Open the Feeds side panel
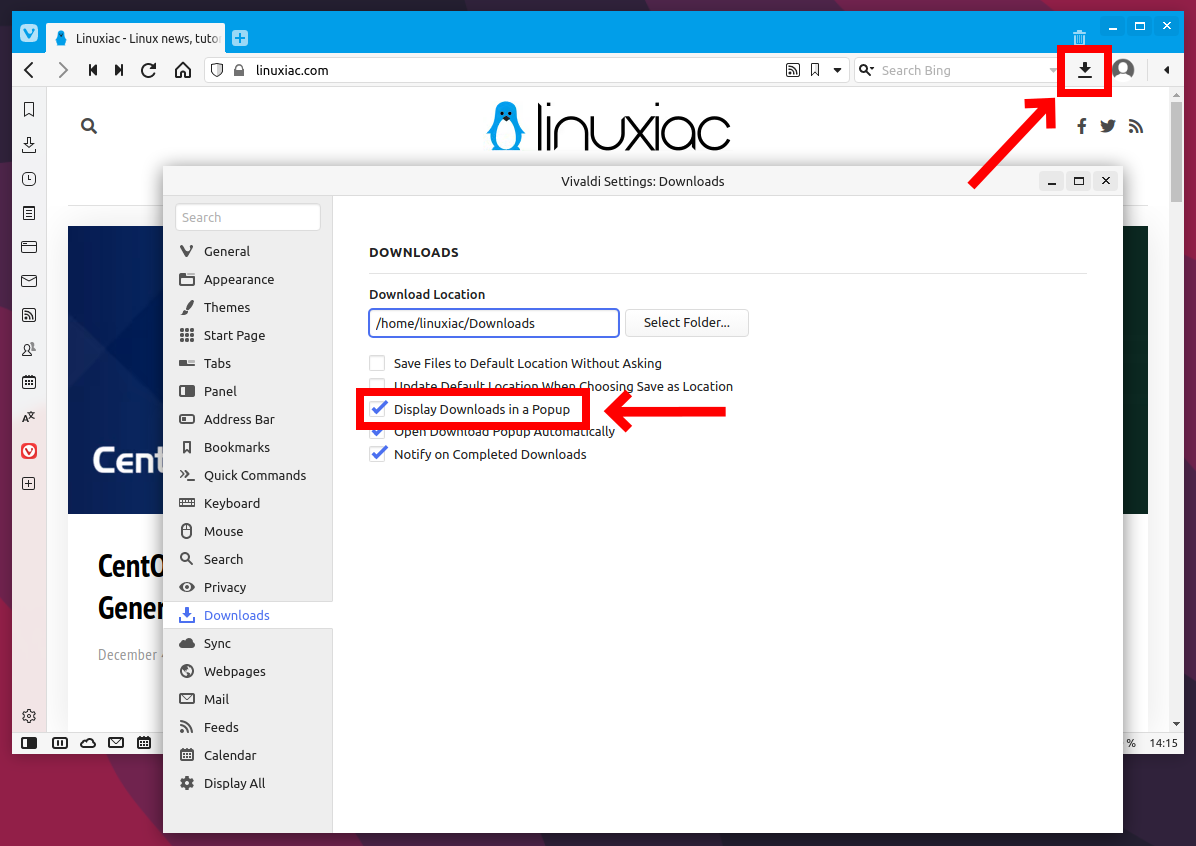Viewport: 1196px width, 846px height. pyautogui.click(x=29, y=314)
